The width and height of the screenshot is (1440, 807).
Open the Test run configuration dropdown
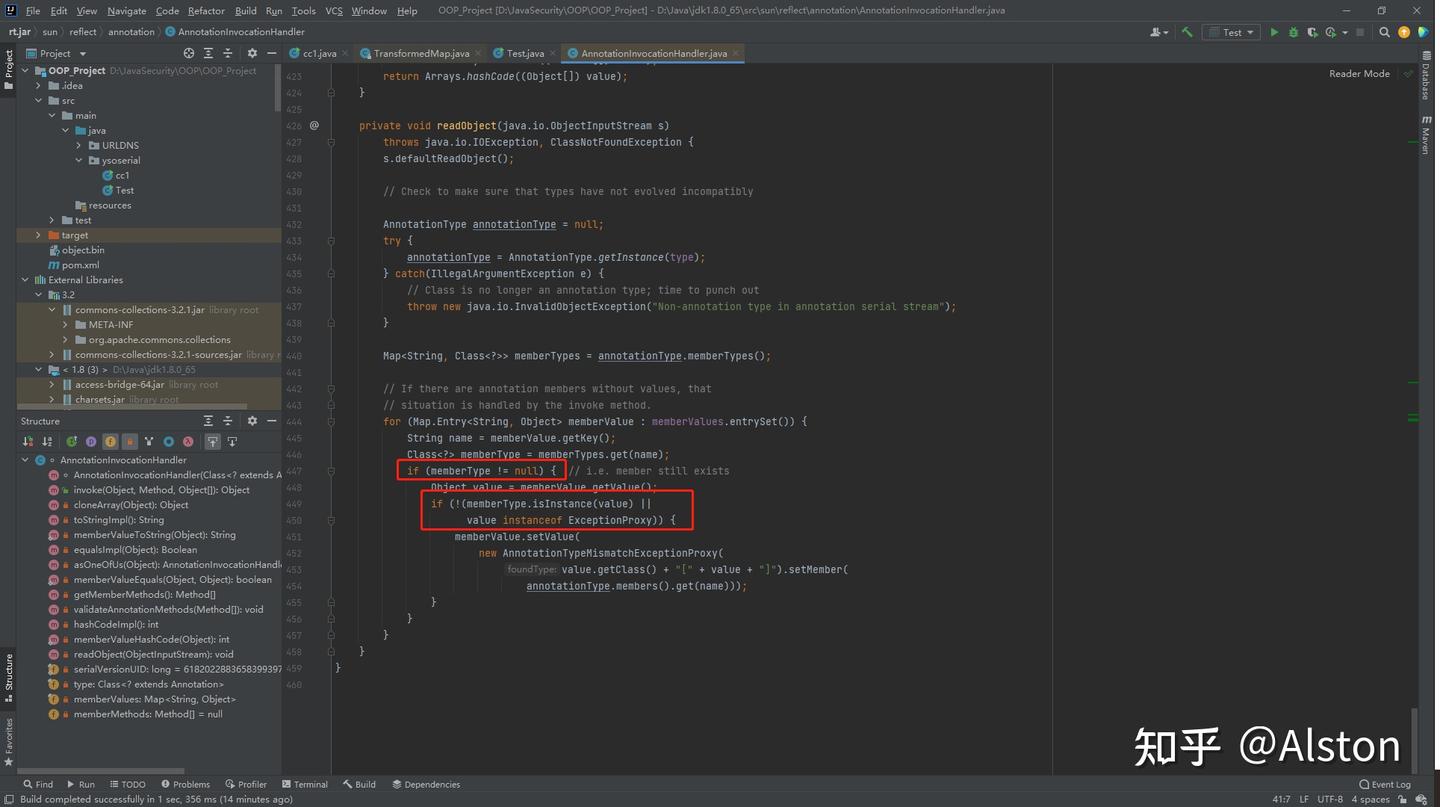1233,32
